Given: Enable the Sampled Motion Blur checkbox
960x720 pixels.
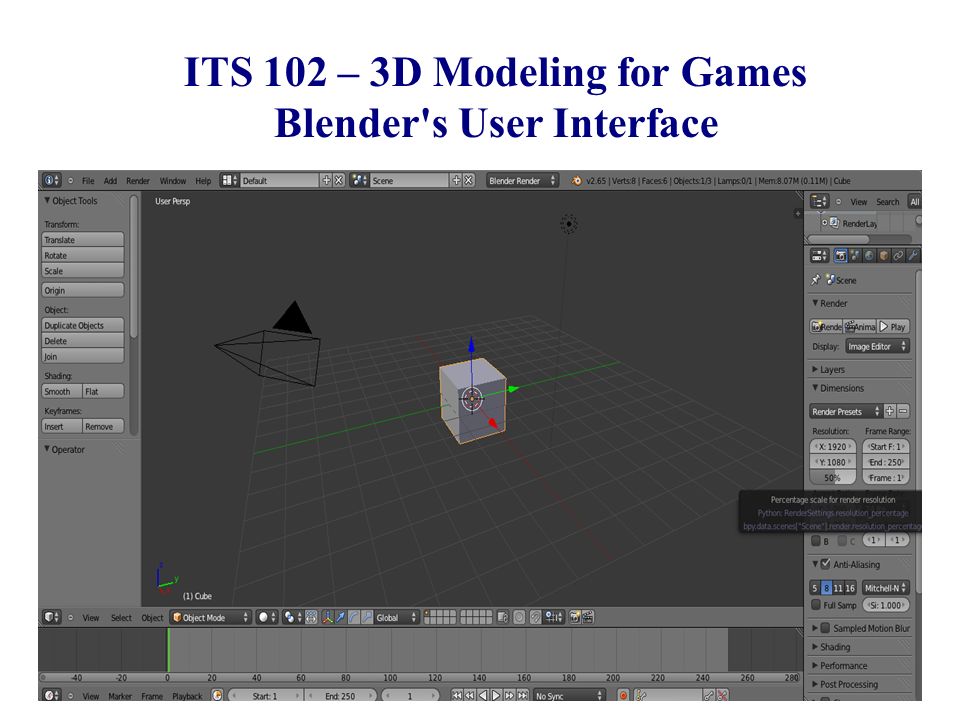Looking at the screenshot, I should coord(825,628).
